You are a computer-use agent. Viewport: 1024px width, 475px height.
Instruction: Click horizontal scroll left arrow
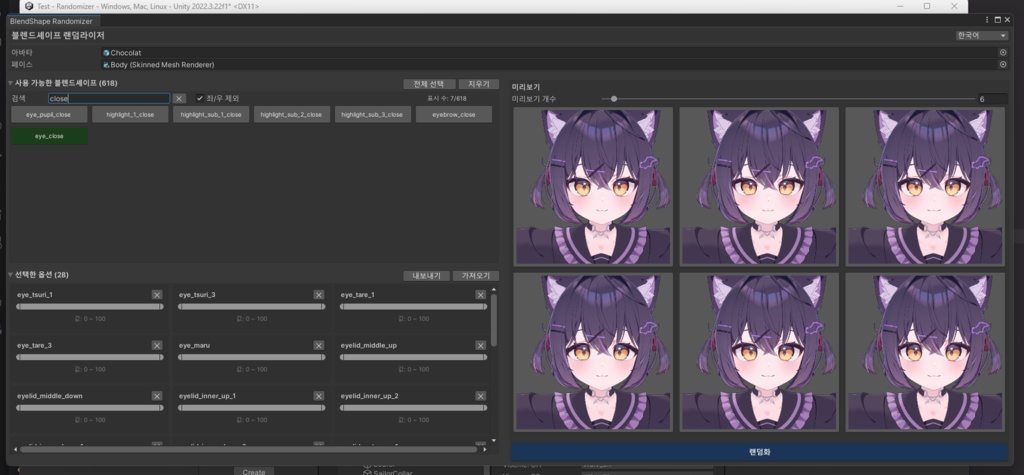coord(16,450)
